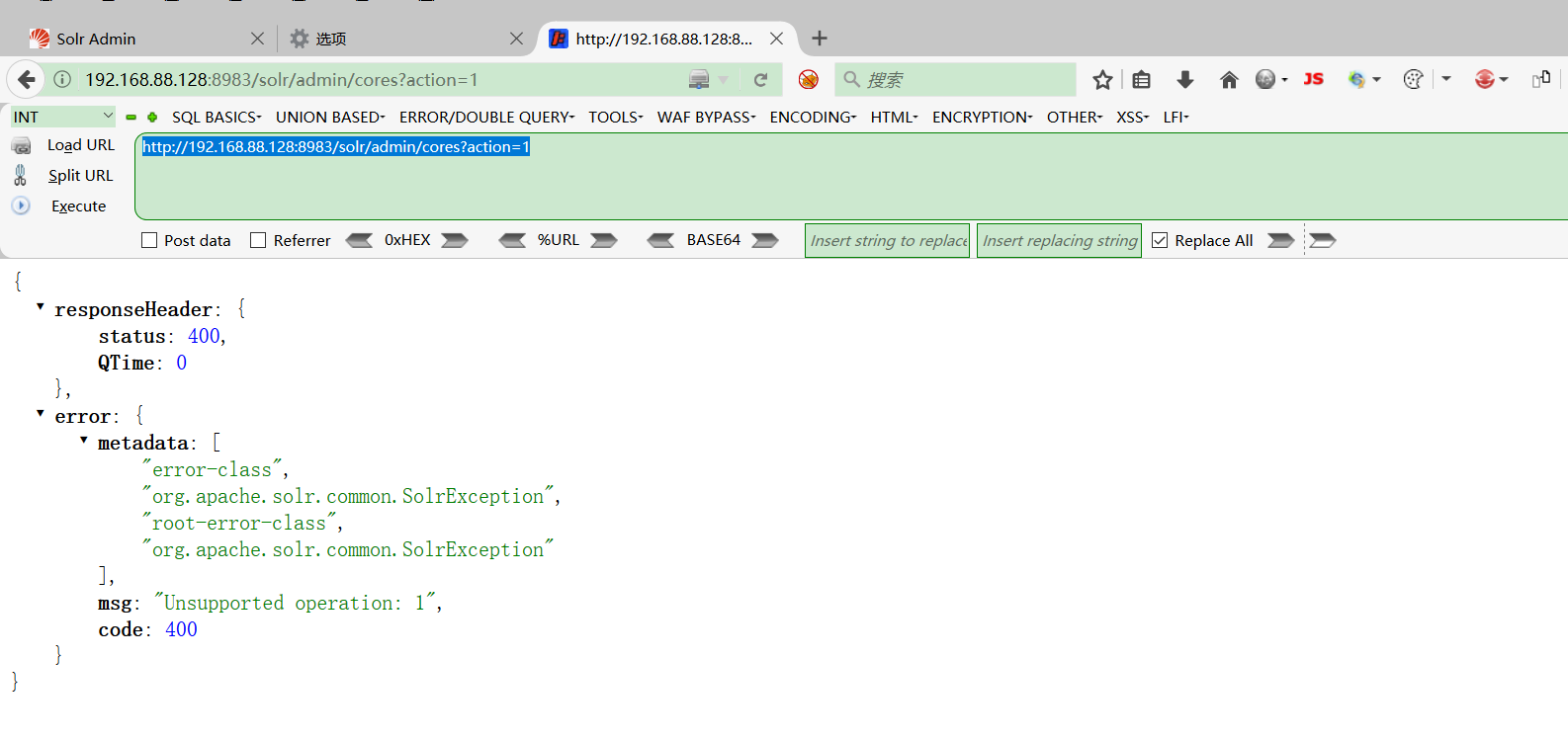This screenshot has height=740, width=1568.
Task: Click the Execute button
Action: pyautogui.click(x=79, y=206)
